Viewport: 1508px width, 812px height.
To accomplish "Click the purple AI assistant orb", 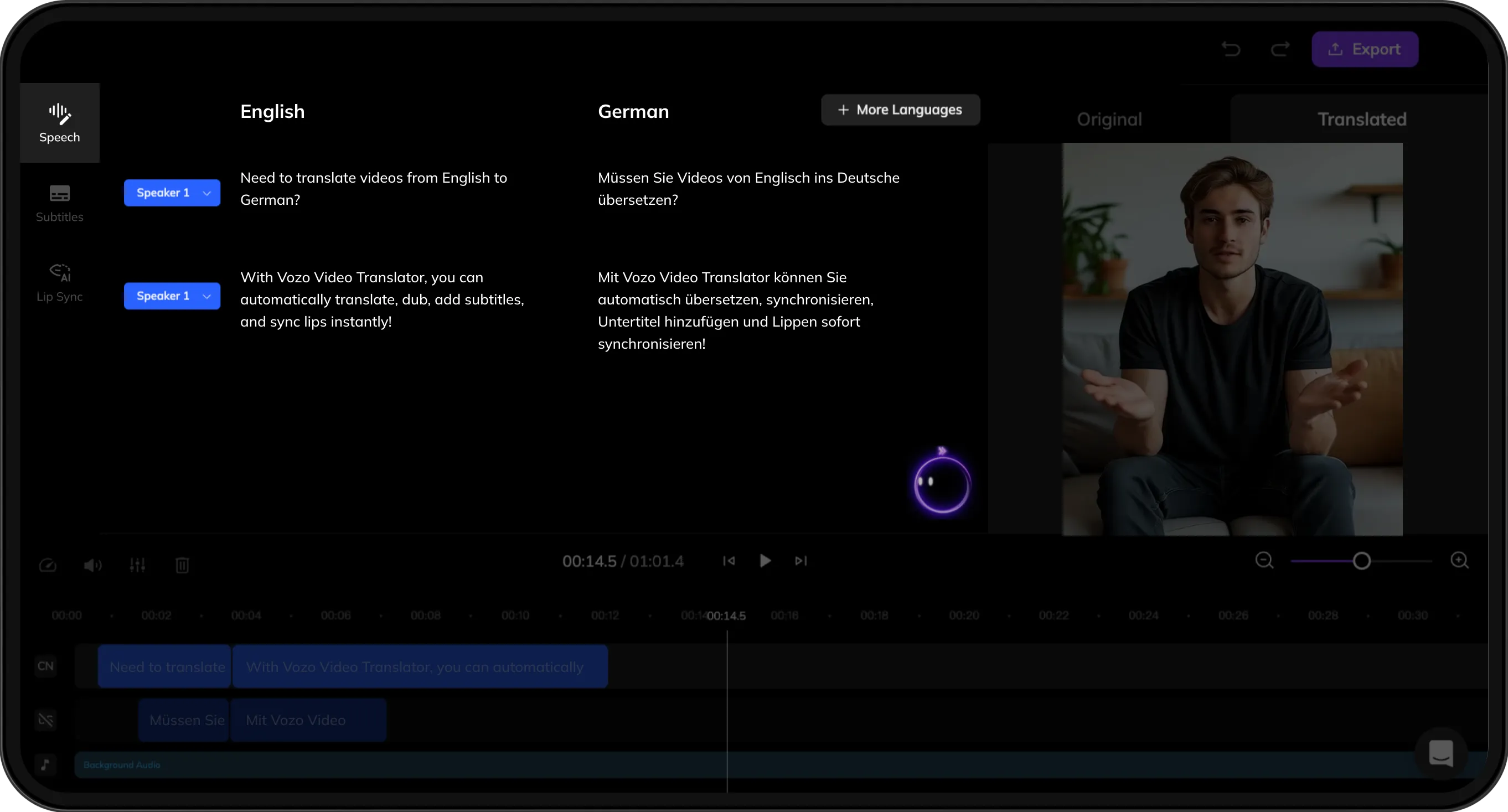I will click(941, 485).
